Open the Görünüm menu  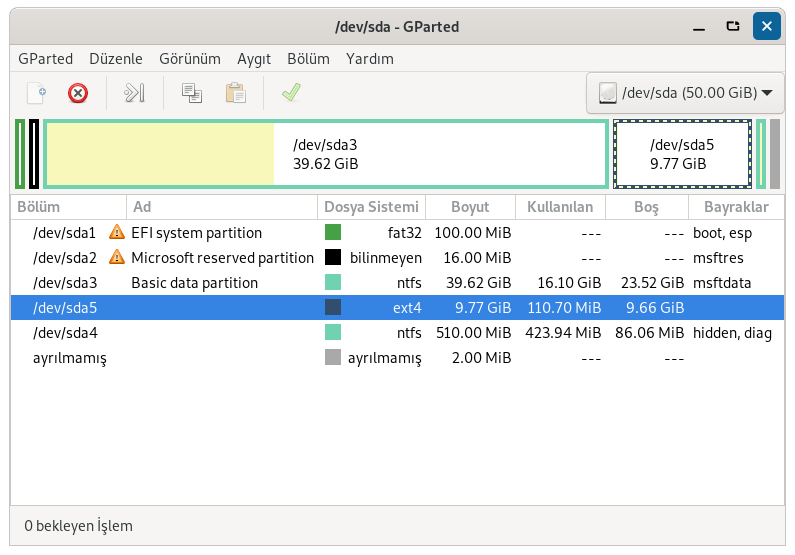tap(190, 59)
